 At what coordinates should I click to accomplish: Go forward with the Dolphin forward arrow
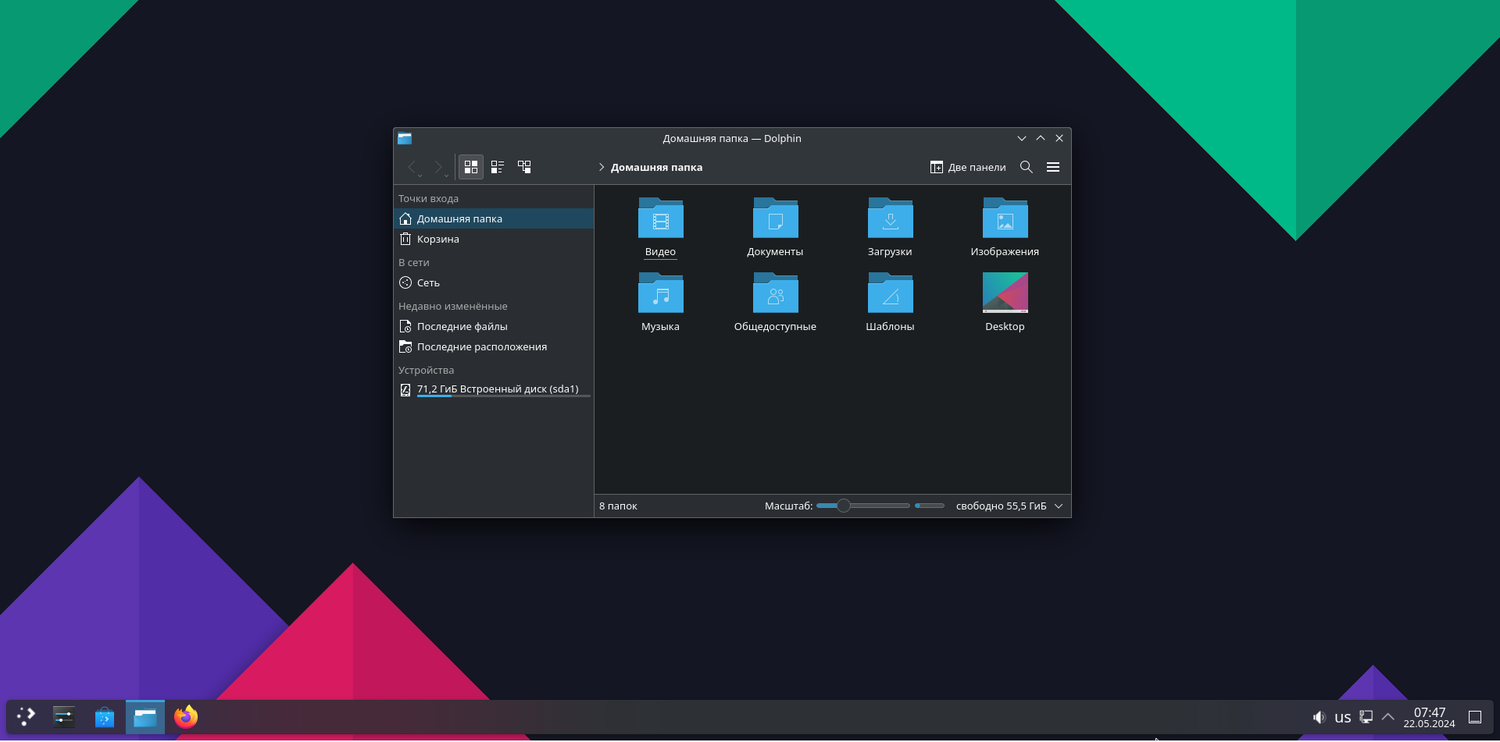coord(439,167)
